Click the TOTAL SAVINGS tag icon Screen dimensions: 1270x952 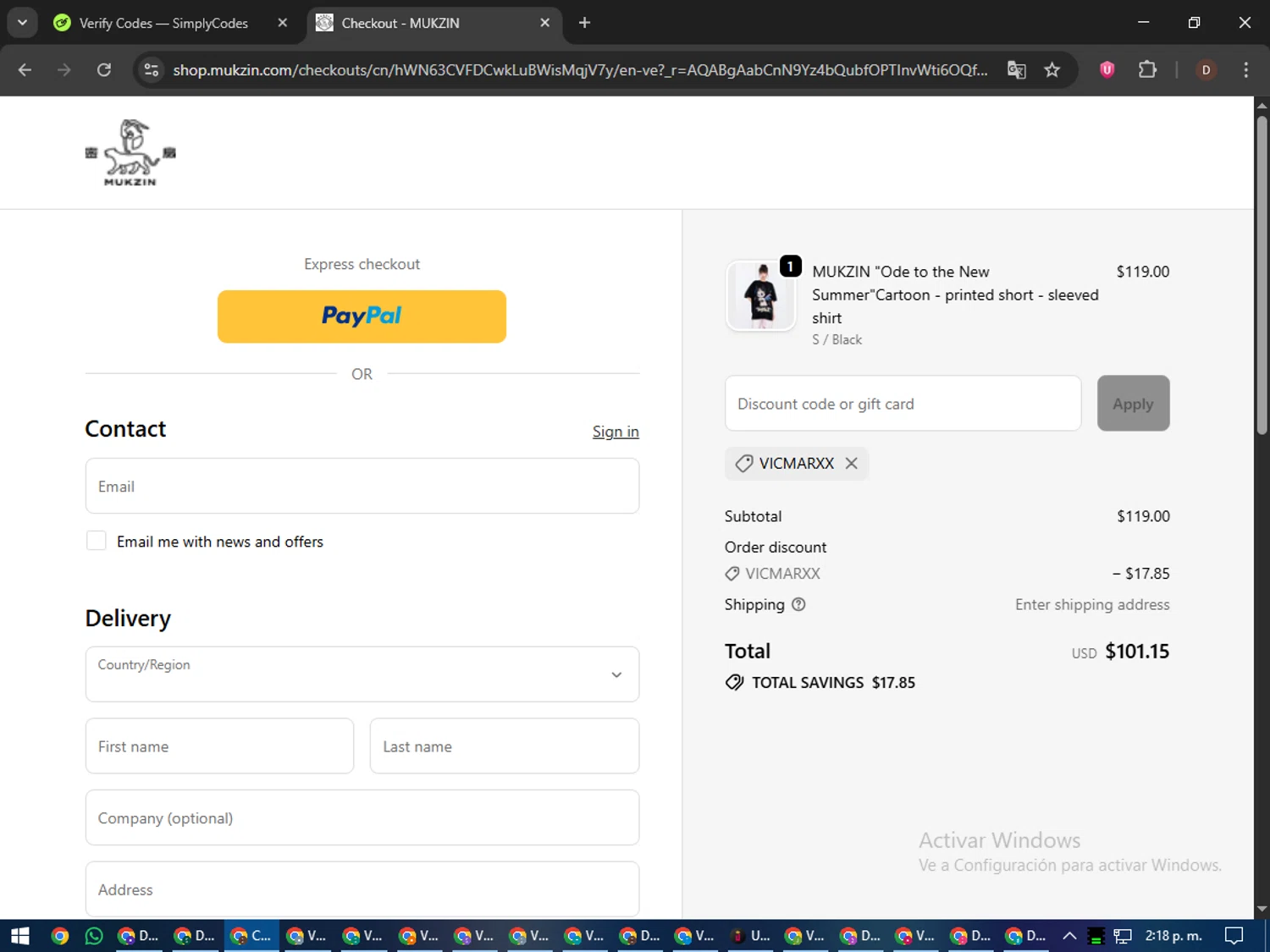[734, 683]
